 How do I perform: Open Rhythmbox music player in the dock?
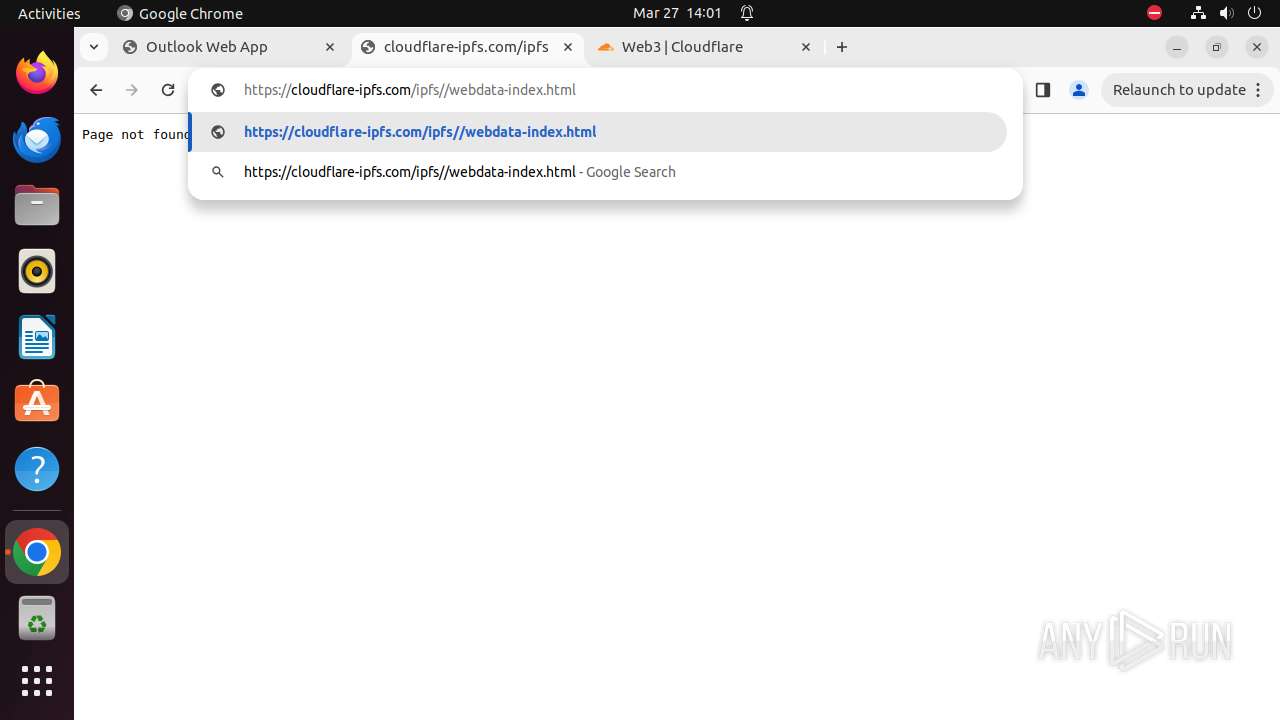click(x=37, y=271)
